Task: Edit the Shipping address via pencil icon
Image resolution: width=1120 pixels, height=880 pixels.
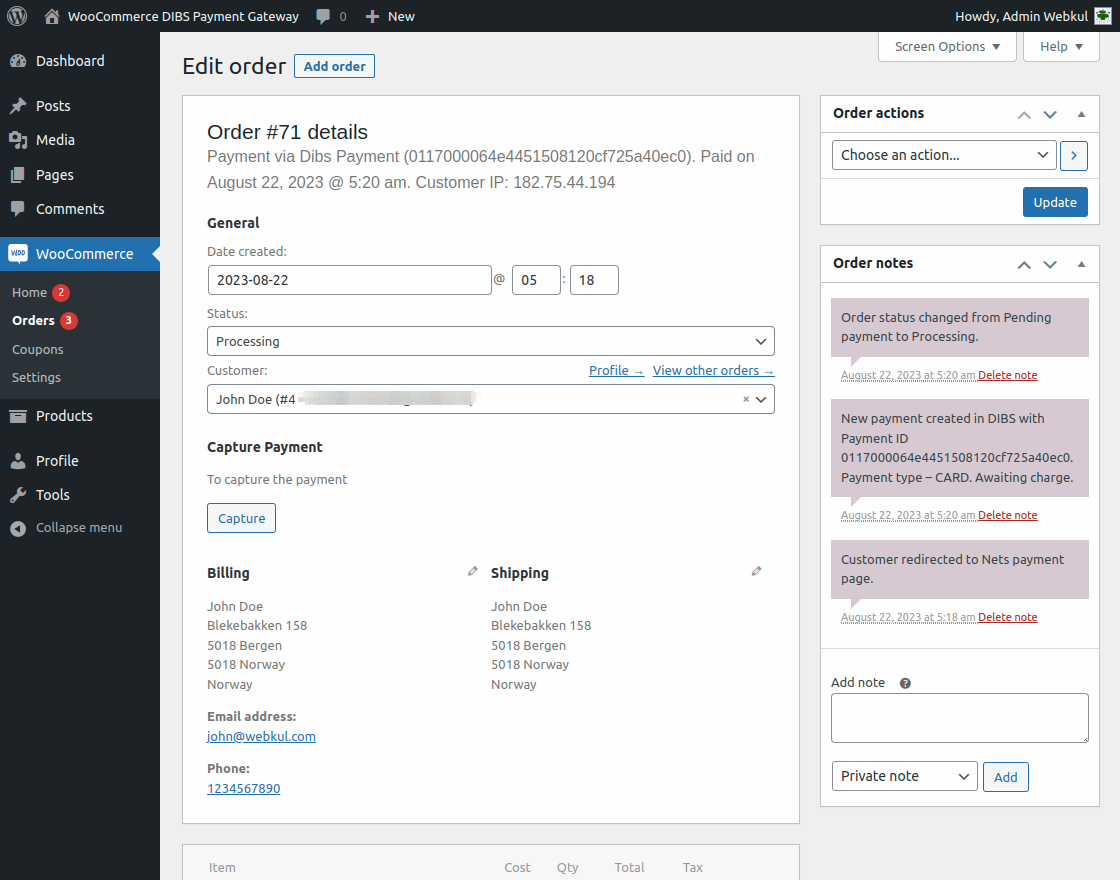Action: pos(756,570)
